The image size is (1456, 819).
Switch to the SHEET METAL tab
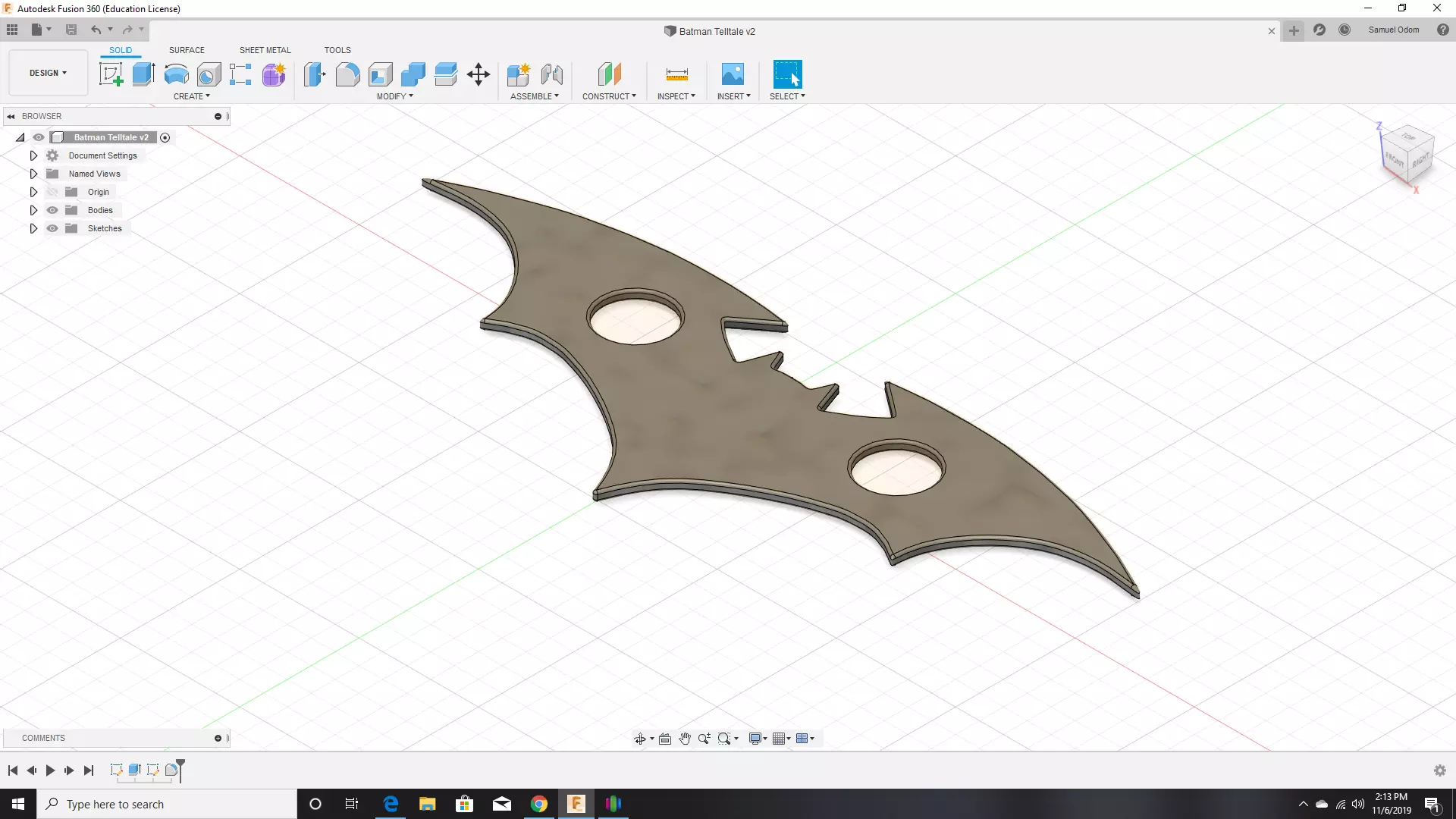click(x=265, y=50)
